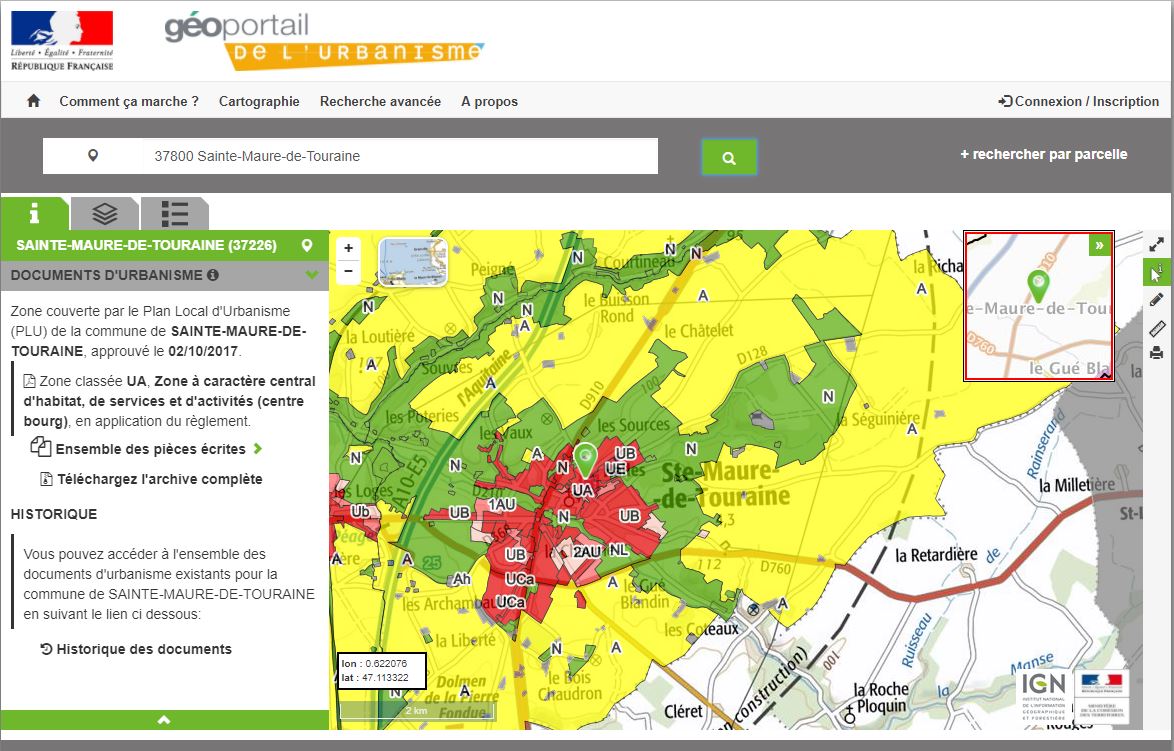The width and height of the screenshot is (1174, 751).
Task: Zoom in with the plus button
Action: pos(348,248)
